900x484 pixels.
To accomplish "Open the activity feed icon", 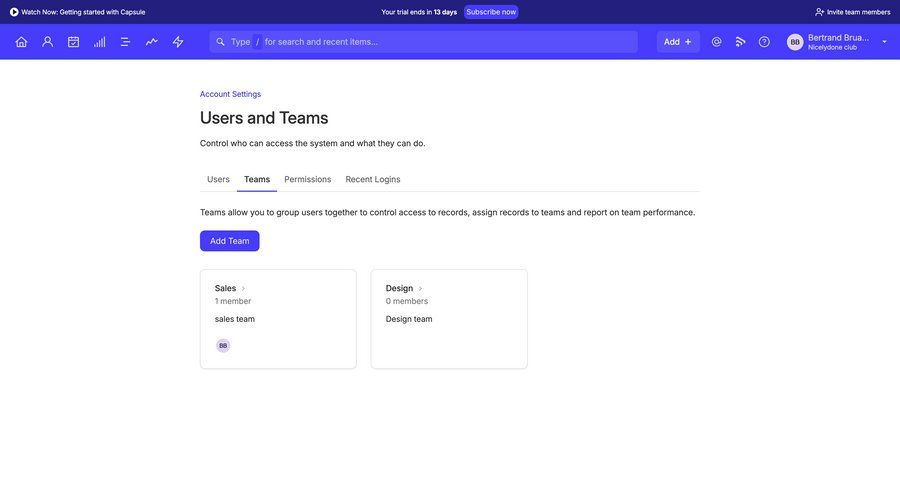I will tap(740, 42).
